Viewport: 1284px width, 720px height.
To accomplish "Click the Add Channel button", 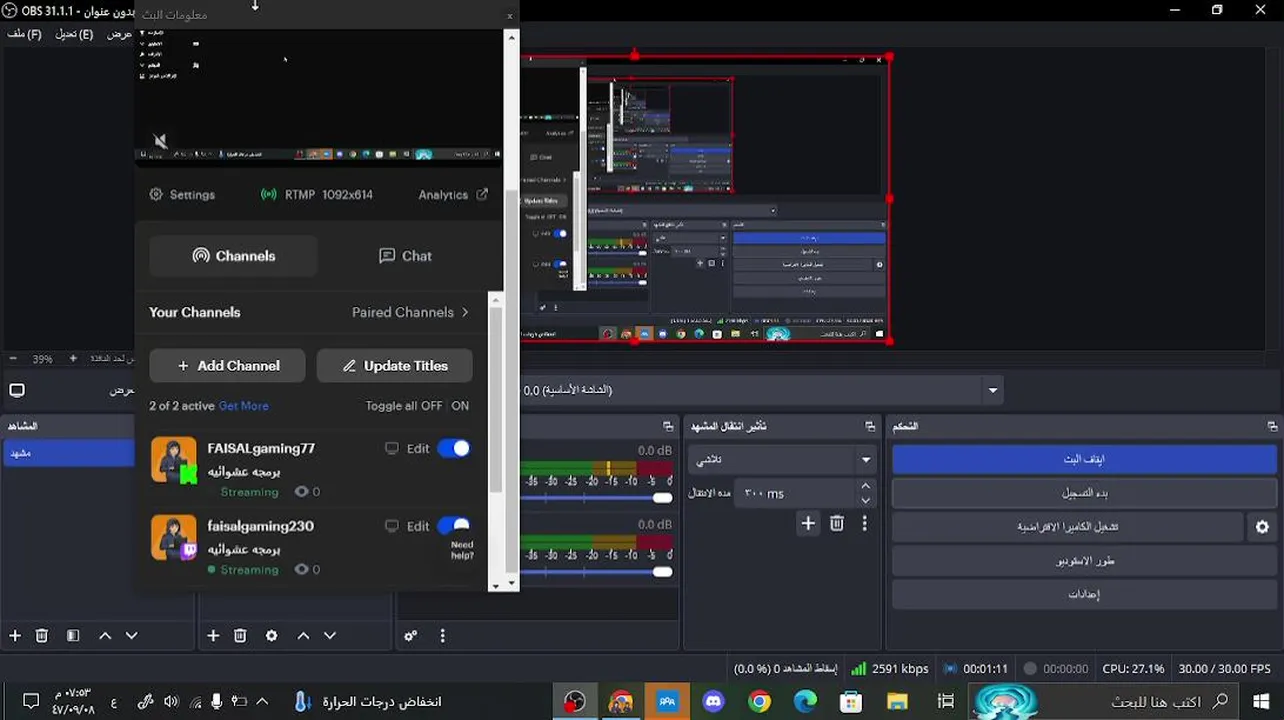I will coord(228,366).
